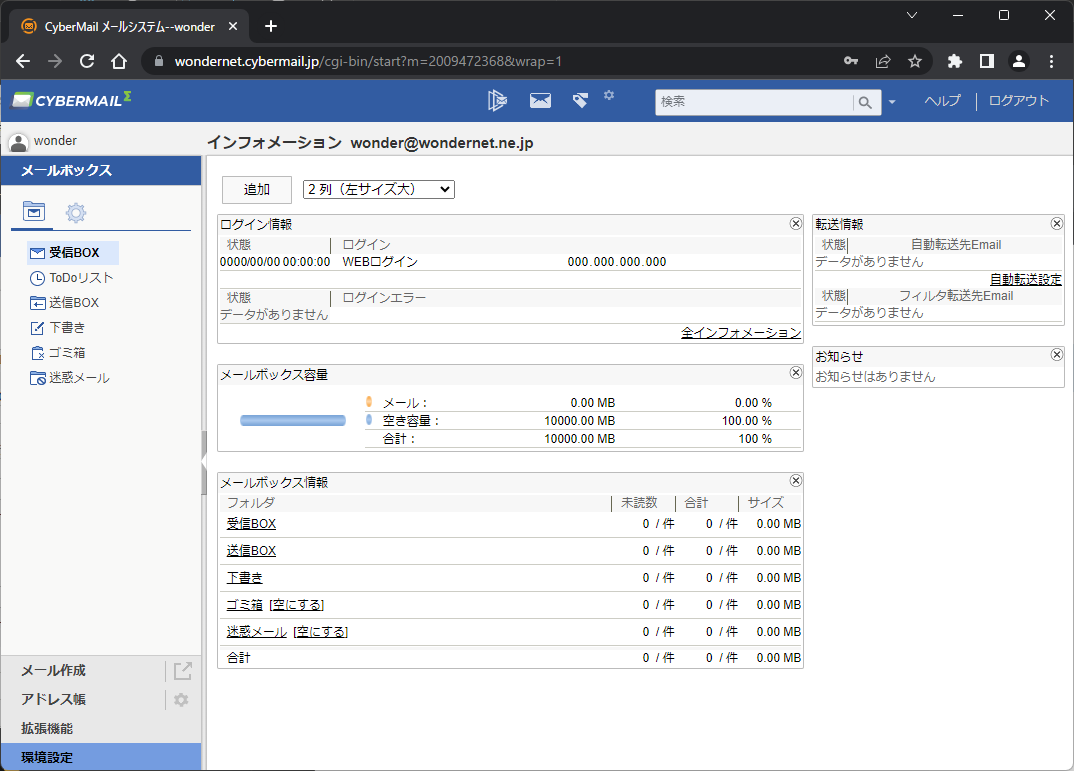The width and height of the screenshot is (1074, 771).
Task: Open 迷惑メール link in mailbox info table
Action: (257, 632)
